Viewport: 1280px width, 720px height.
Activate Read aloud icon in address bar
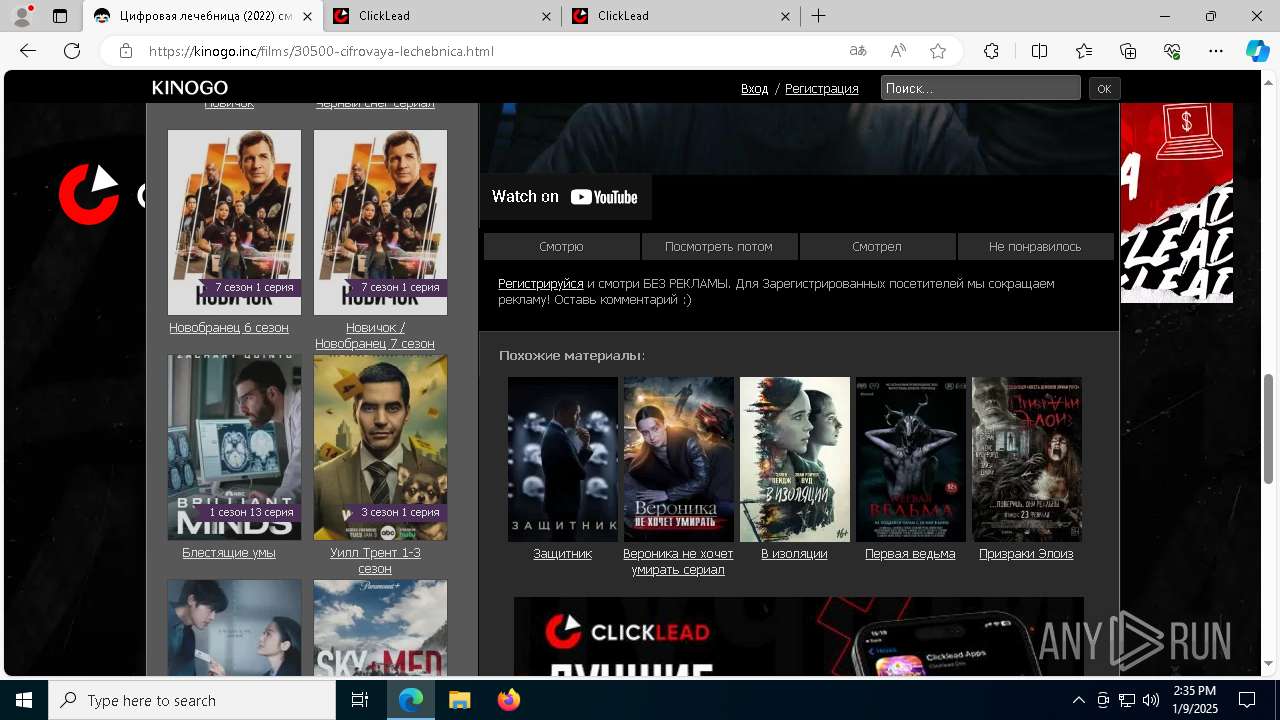click(x=898, y=51)
